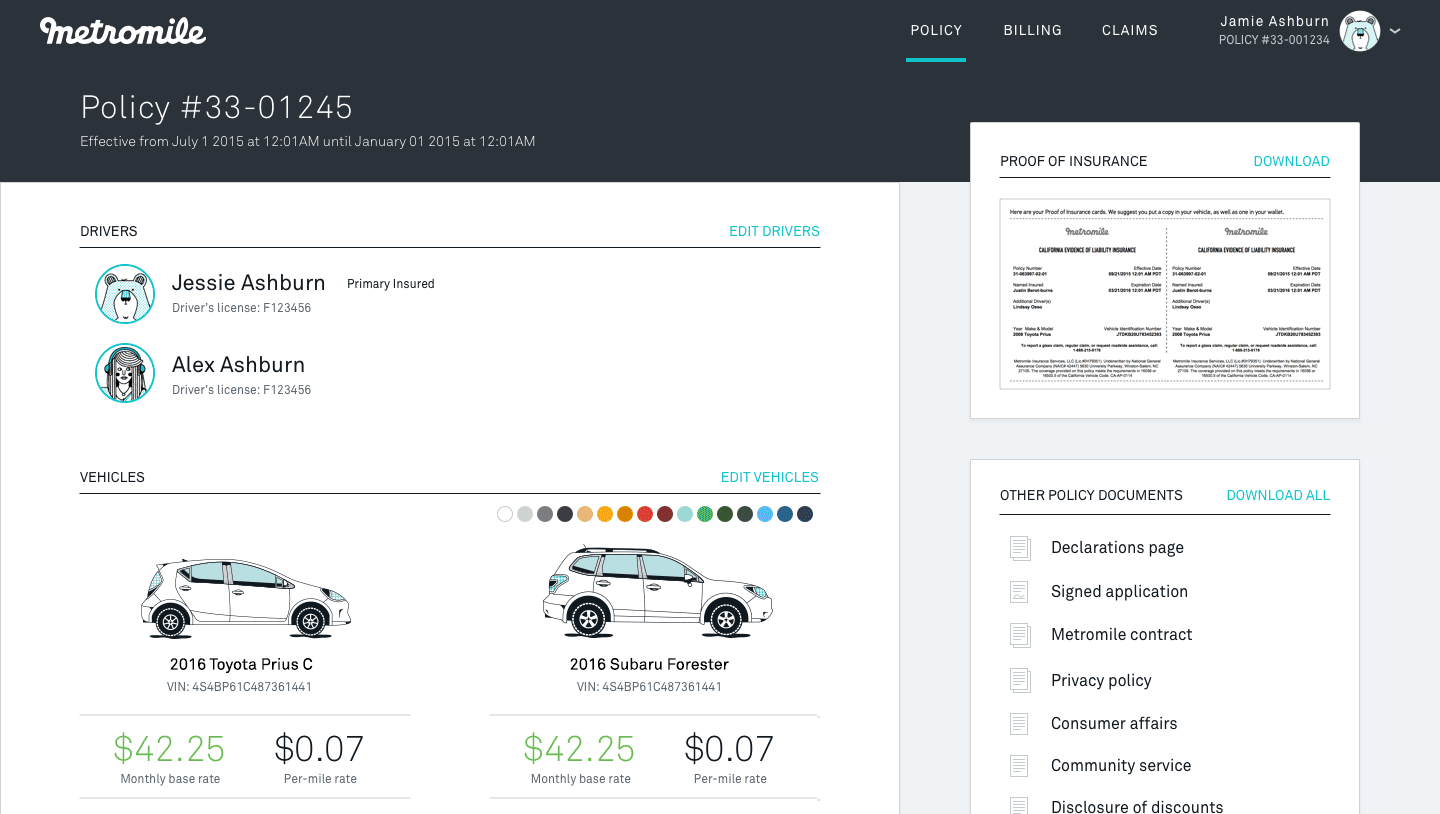Switch to the Policy tab
1440x814 pixels.
[x=936, y=30]
